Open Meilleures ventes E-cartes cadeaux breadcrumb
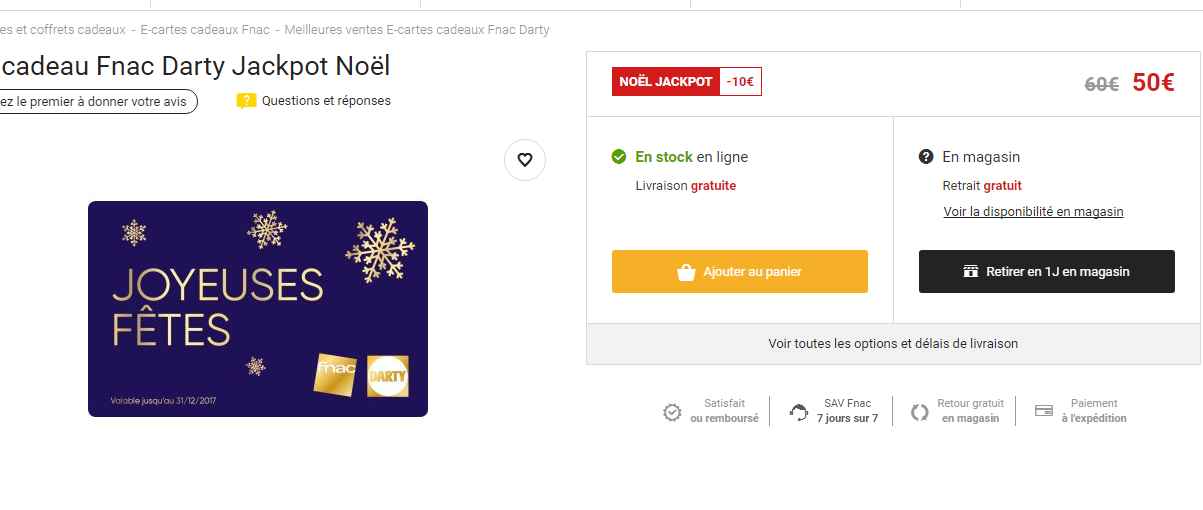 tap(416, 30)
